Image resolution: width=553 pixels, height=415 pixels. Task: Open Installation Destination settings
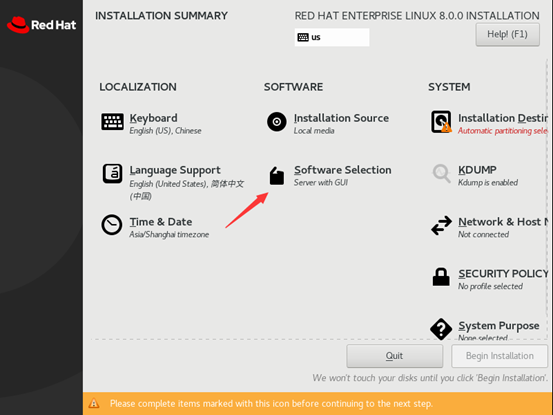pyautogui.click(x=503, y=118)
